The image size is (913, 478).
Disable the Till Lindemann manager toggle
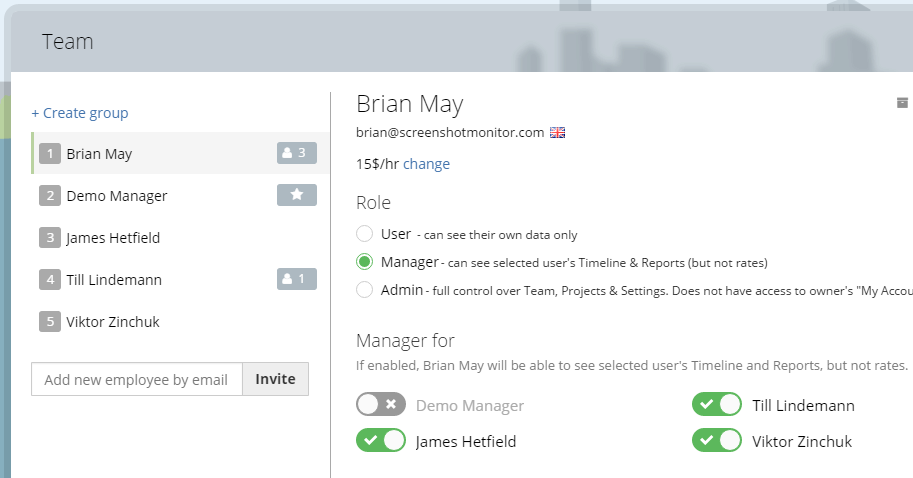pos(717,405)
